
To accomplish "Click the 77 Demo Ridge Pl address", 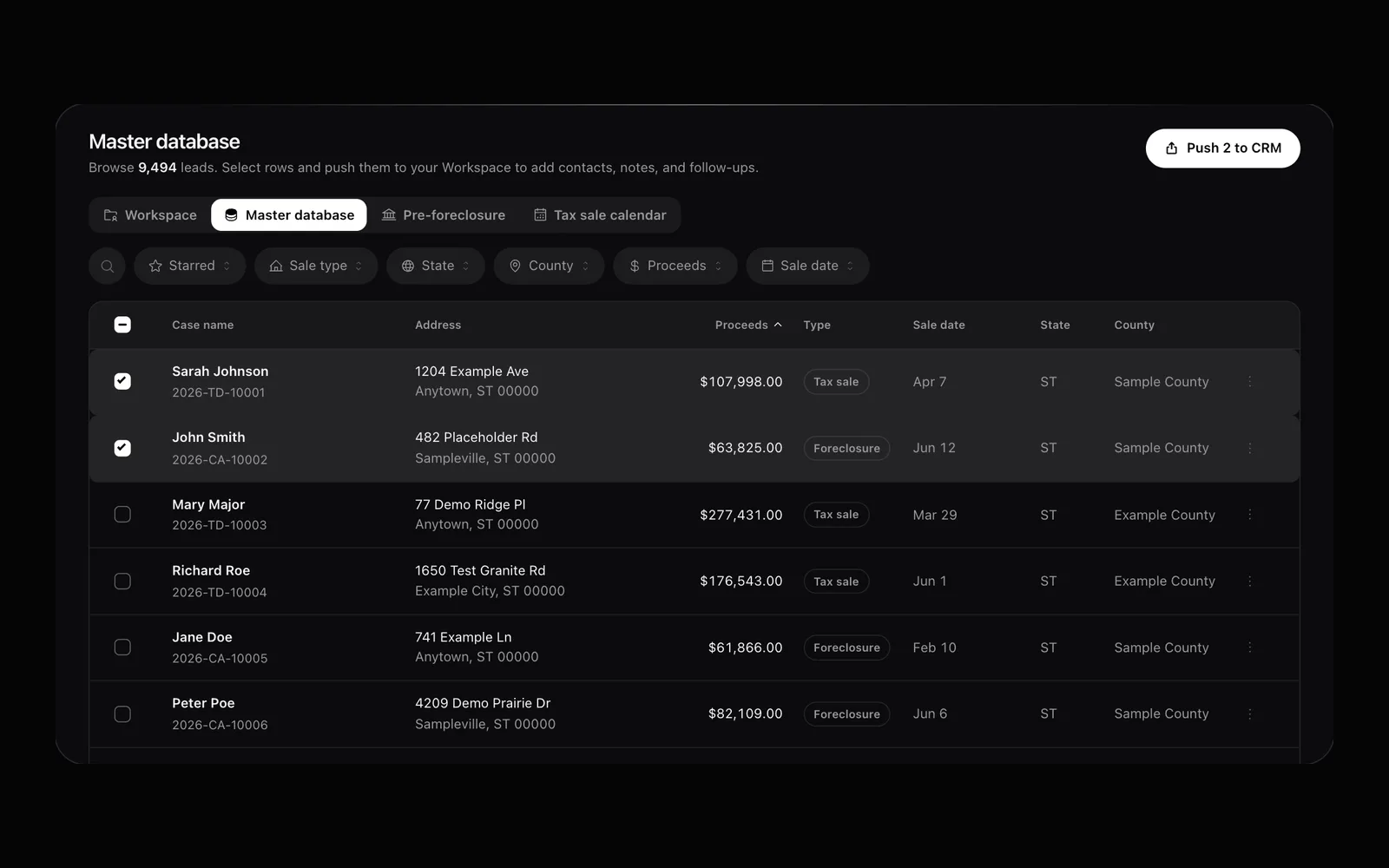I will click(470, 504).
